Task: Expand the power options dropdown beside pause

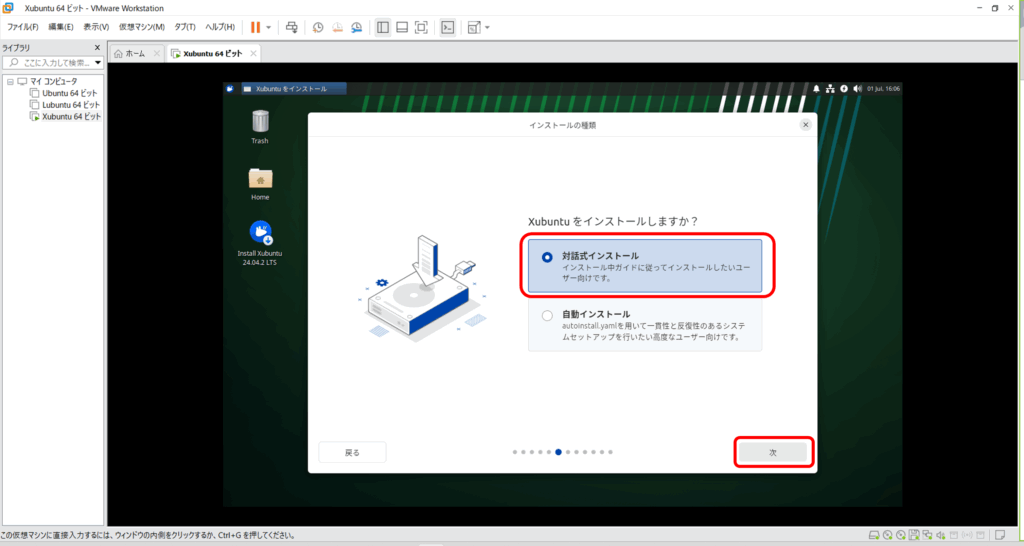Action: point(268,27)
